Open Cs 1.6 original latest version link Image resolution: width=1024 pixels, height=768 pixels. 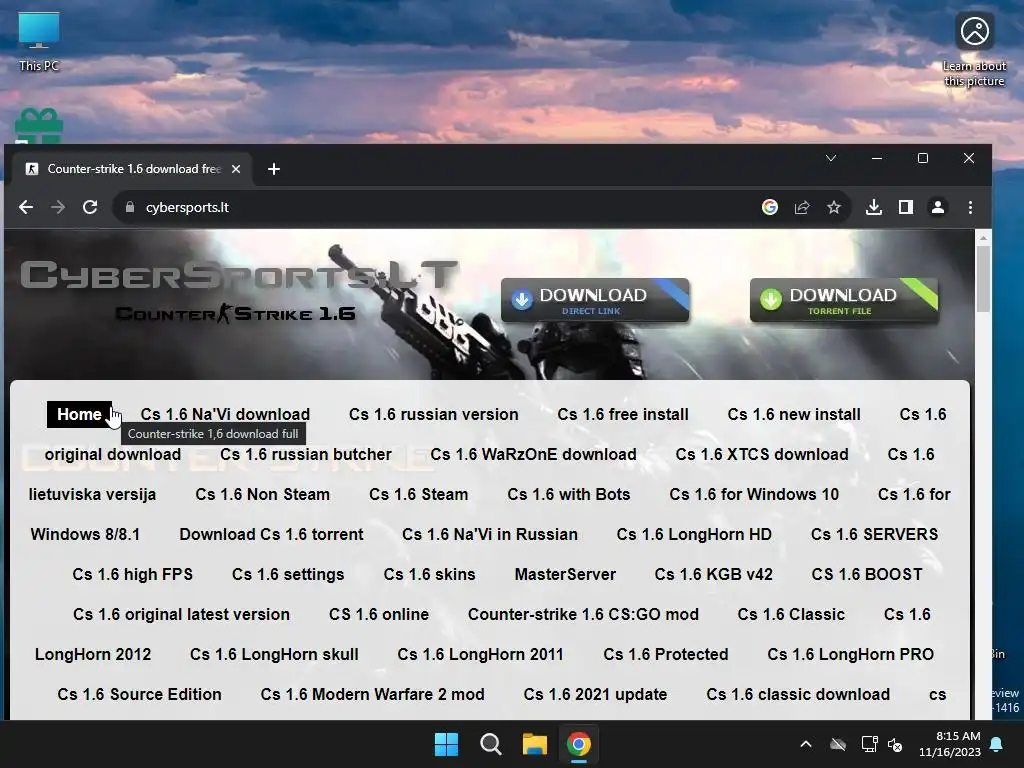182,614
